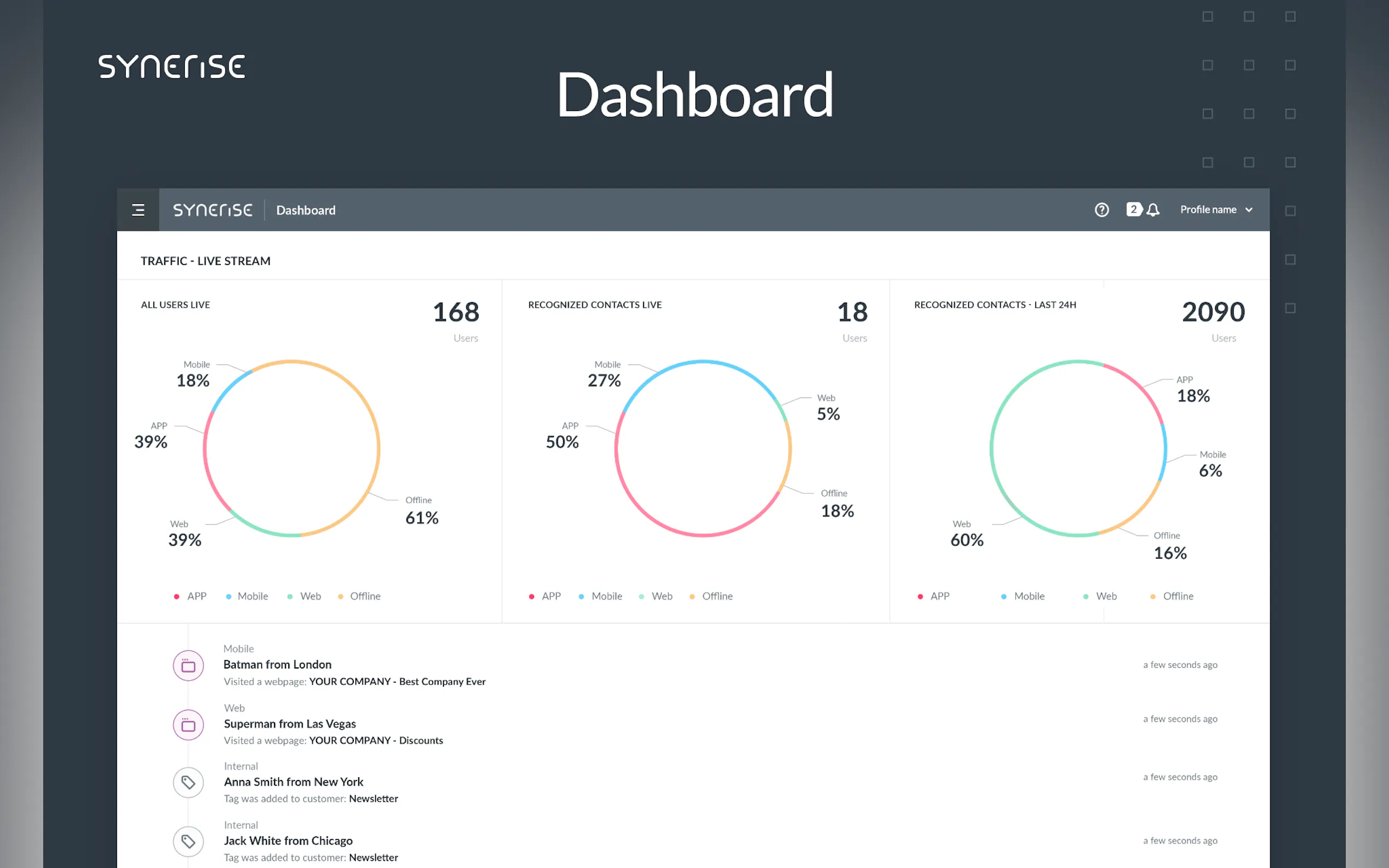Click Batman from London webpage visit icon

pos(188,666)
